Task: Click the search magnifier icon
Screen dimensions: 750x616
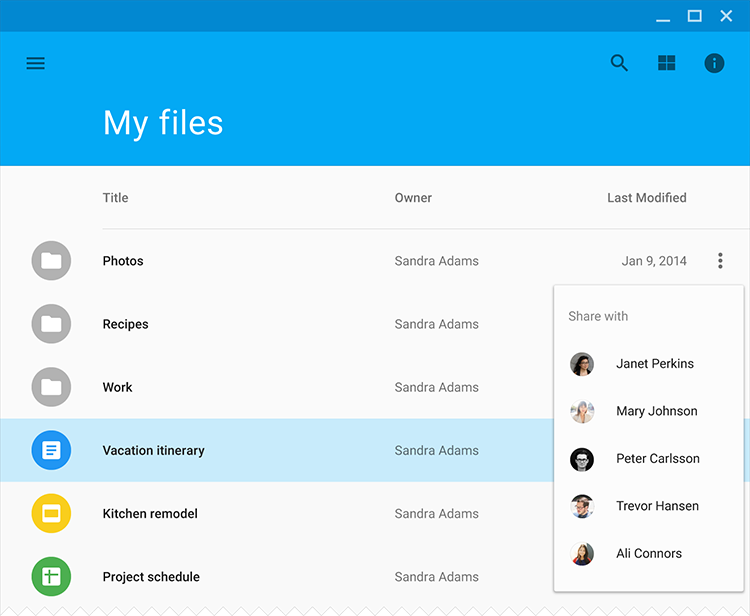Action: coord(619,63)
